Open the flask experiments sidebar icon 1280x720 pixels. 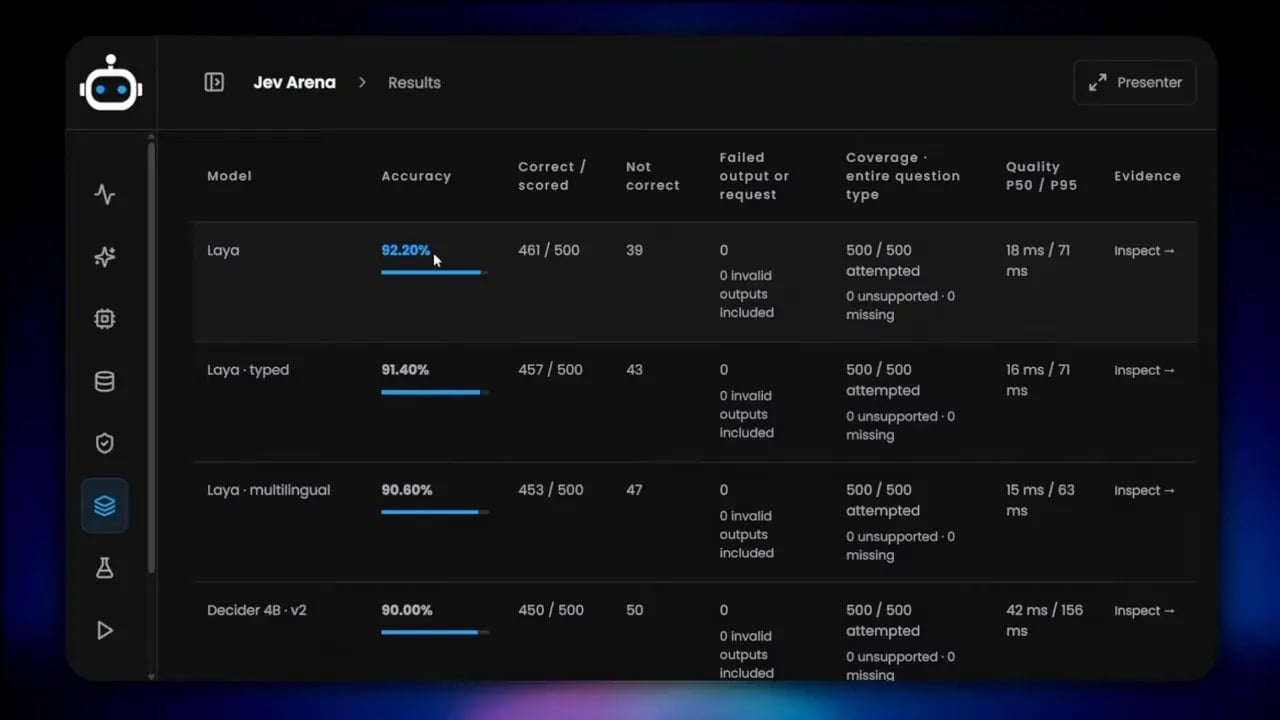point(105,568)
